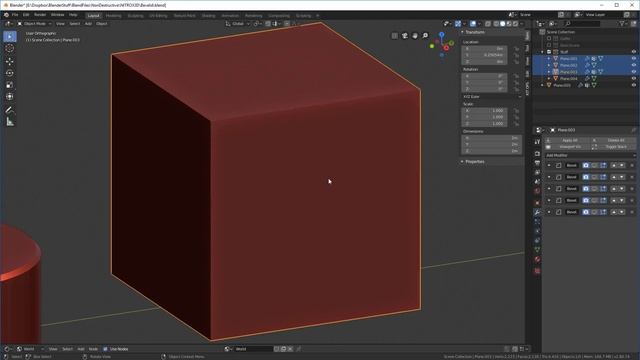Expand the first Bevel modifier panel

pyautogui.click(x=549, y=165)
